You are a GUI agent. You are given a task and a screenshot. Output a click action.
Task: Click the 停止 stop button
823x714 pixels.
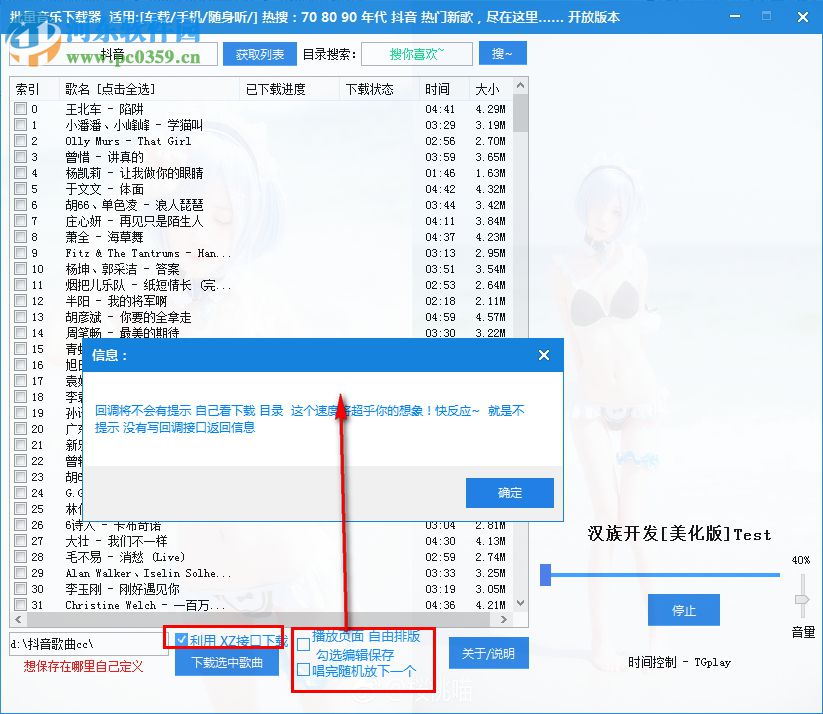pos(683,610)
